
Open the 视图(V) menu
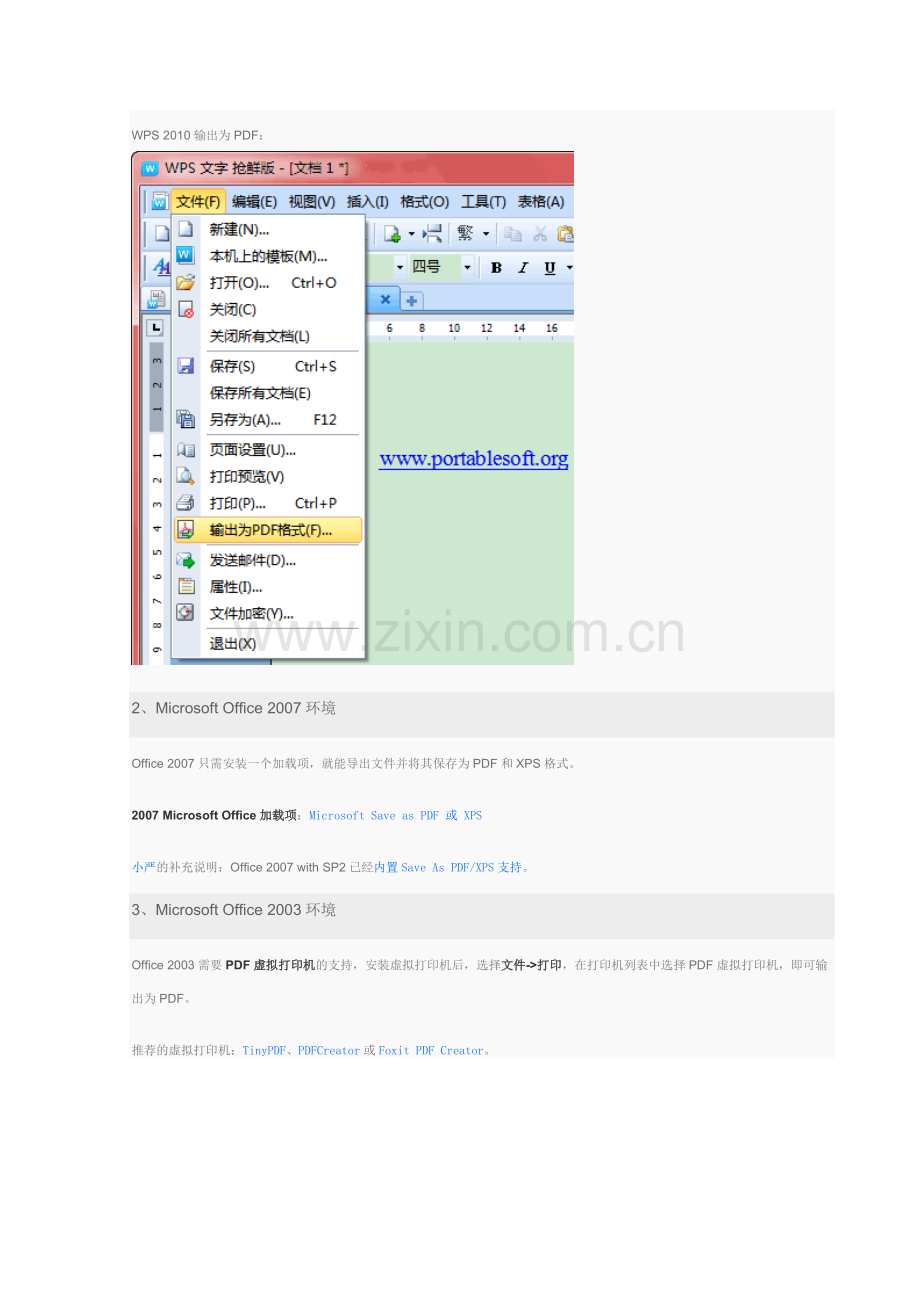312,201
